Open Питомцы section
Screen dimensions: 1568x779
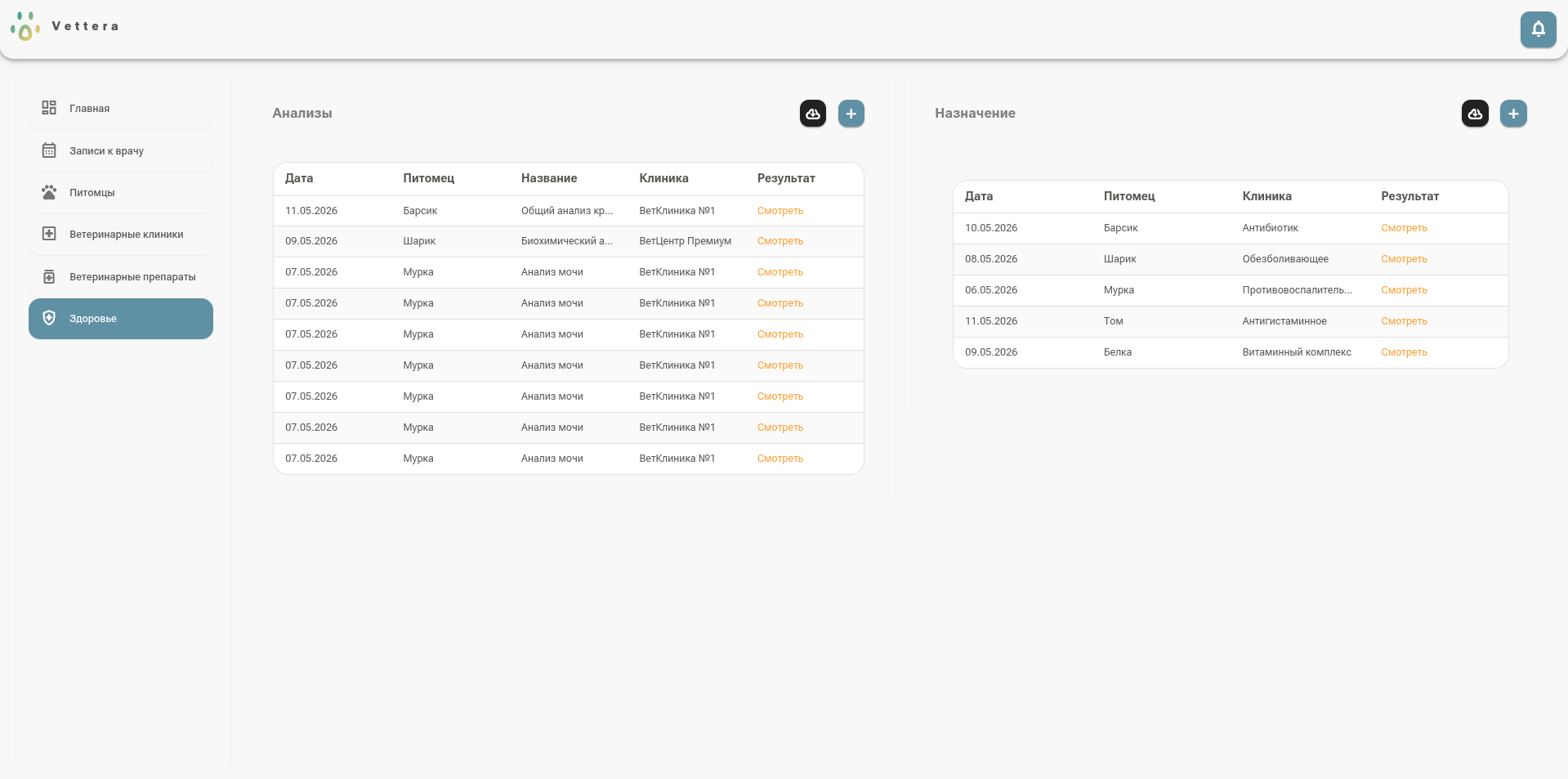121,193
